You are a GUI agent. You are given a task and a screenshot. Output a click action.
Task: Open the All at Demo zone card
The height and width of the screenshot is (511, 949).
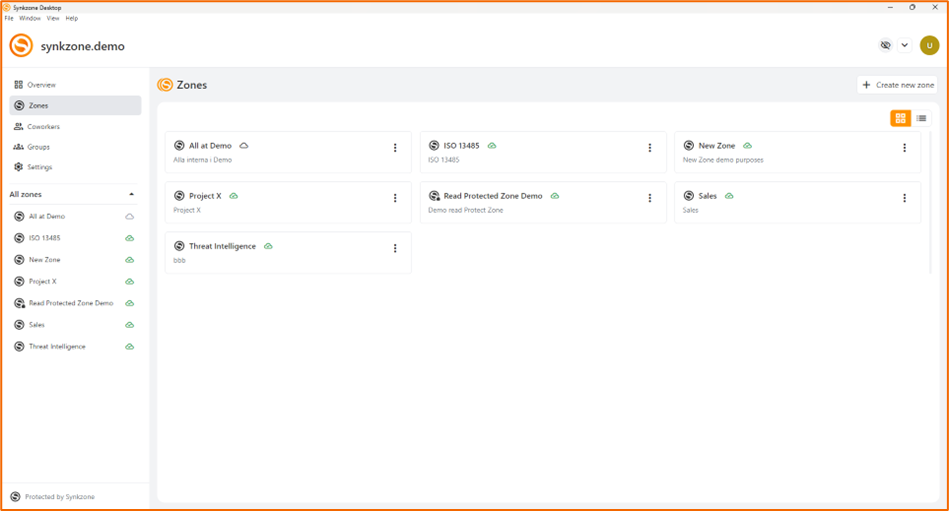coord(288,153)
